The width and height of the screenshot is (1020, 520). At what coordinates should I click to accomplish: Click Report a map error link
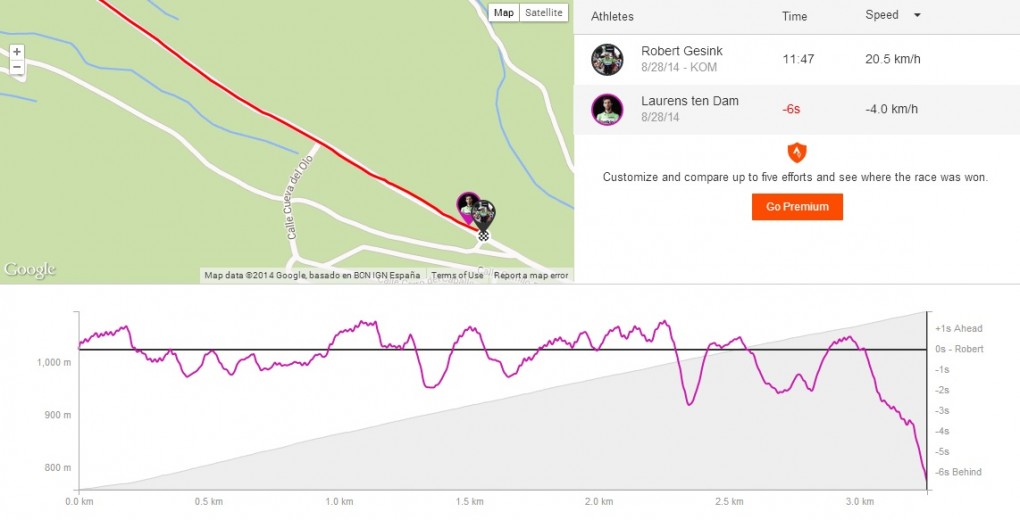pyautogui.click(x=530, y=275)
